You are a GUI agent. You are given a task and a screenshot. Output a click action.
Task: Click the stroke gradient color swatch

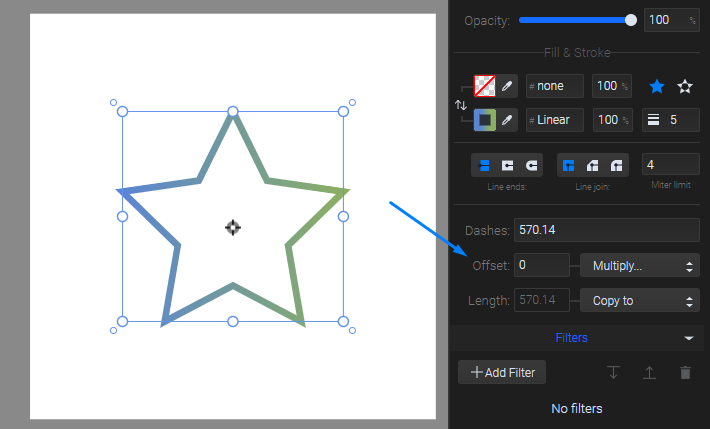(485, 120)
